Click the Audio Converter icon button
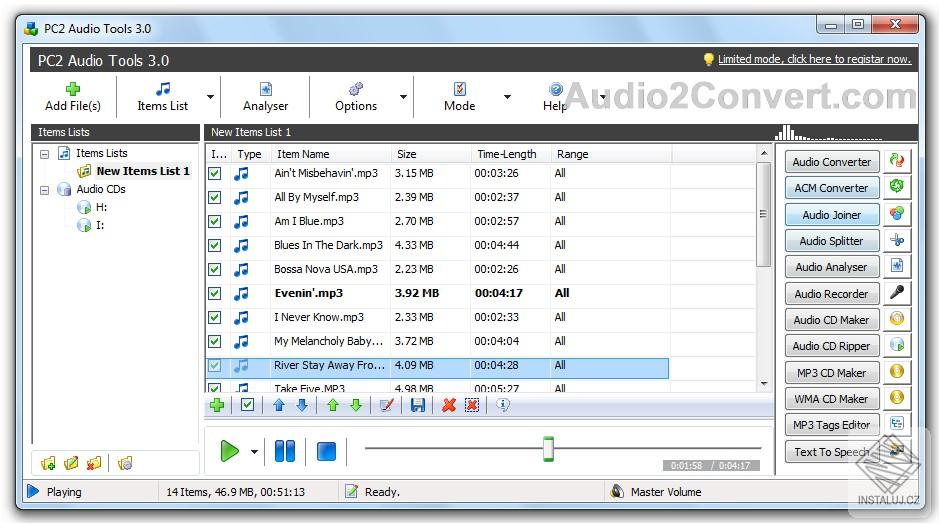The height and width of the screenshot is (527, 939). [896, 160]
